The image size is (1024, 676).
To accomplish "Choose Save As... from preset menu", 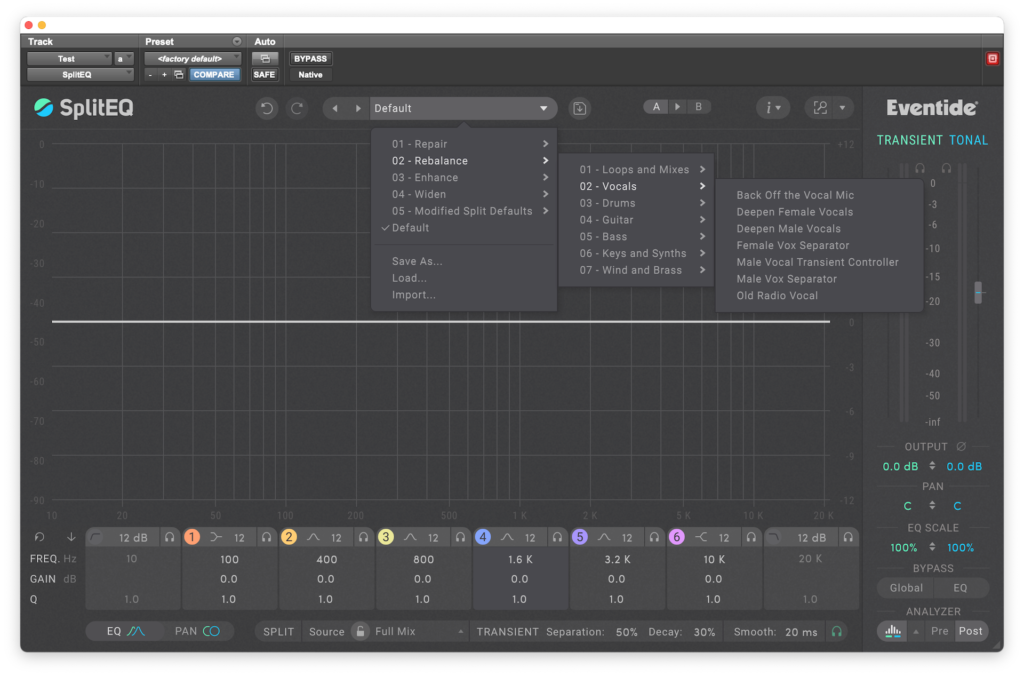I will tap(416, 261).
